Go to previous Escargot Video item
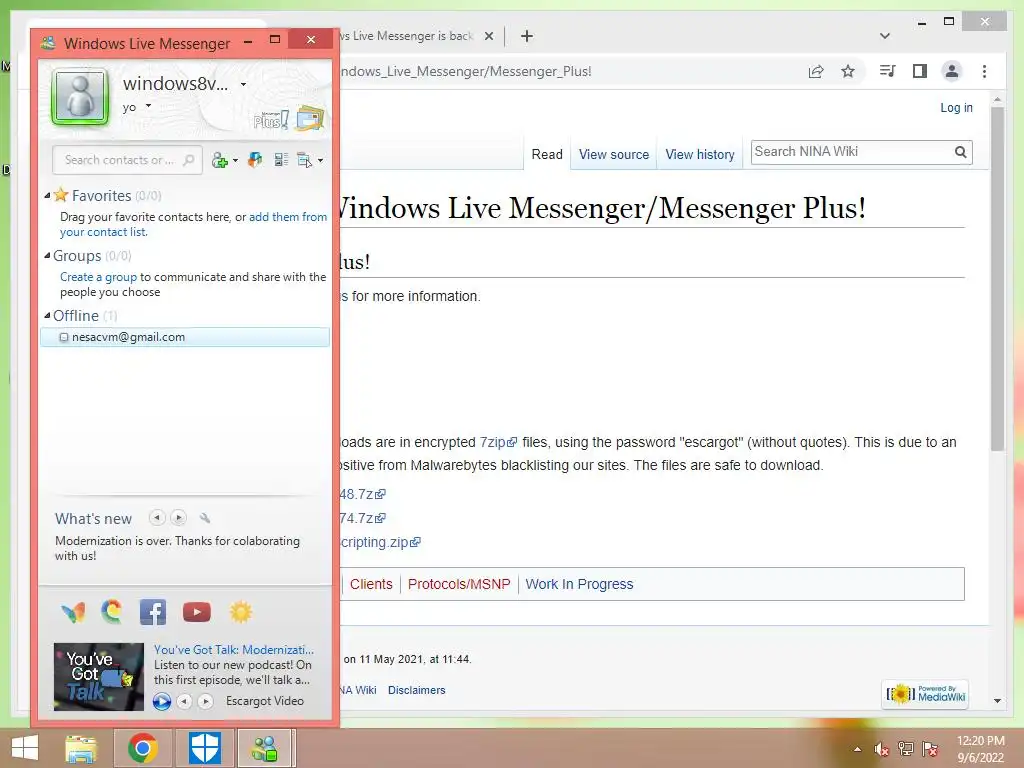This screenshot has height=768, width=1024. 185,701
